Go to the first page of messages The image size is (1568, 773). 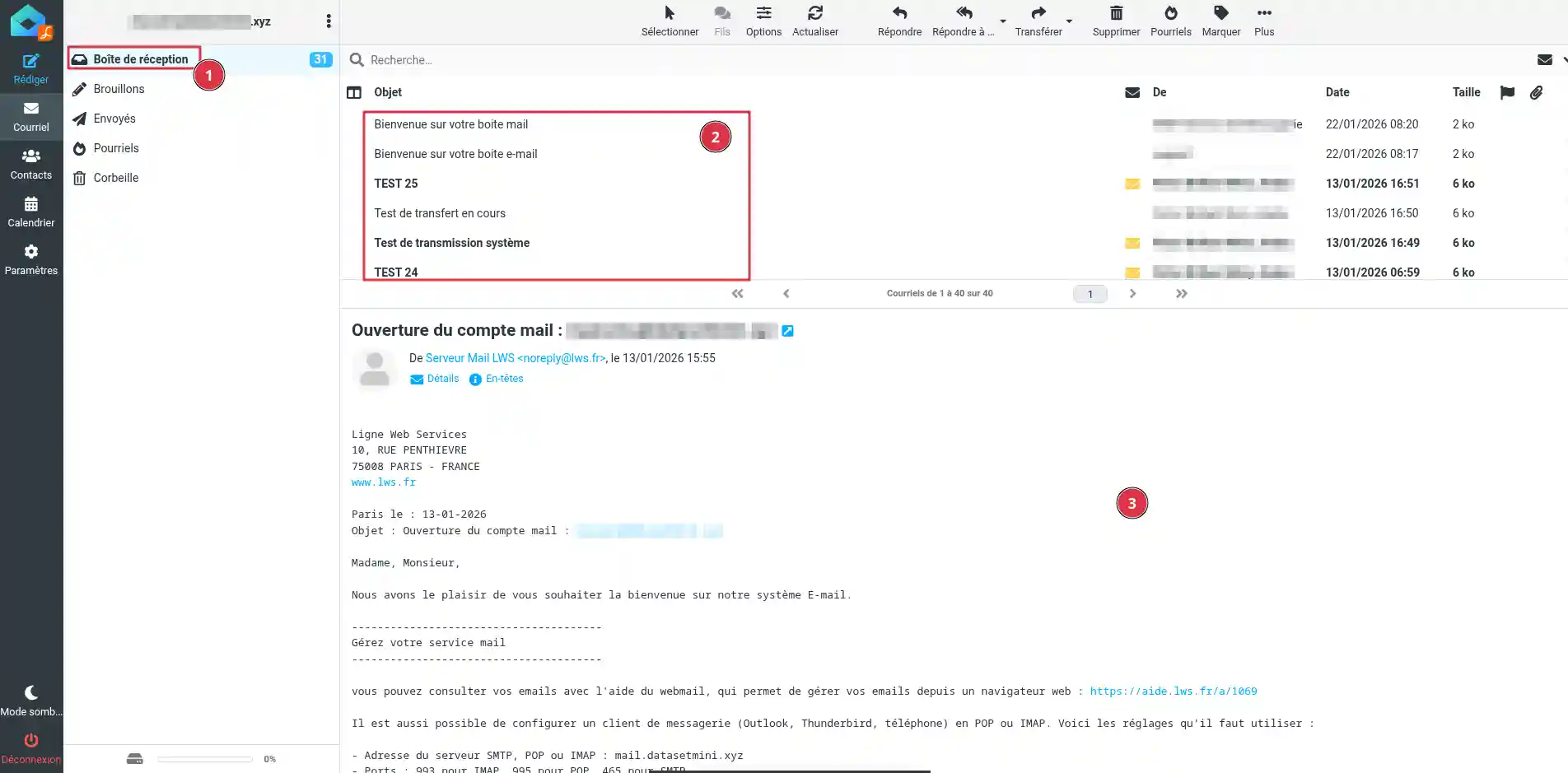737,294
